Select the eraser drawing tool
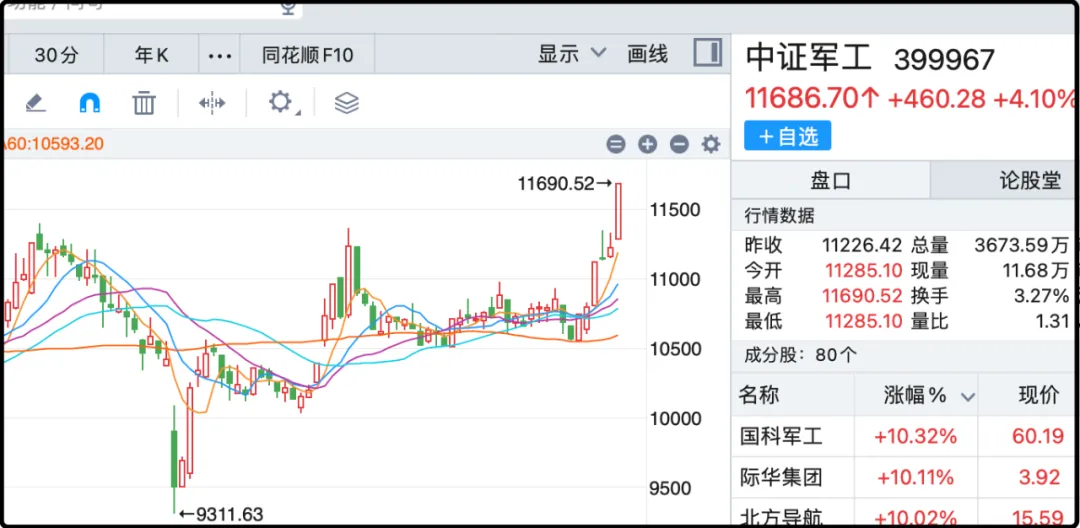Viewport: 1080px width, 528px height. [35, 102]
